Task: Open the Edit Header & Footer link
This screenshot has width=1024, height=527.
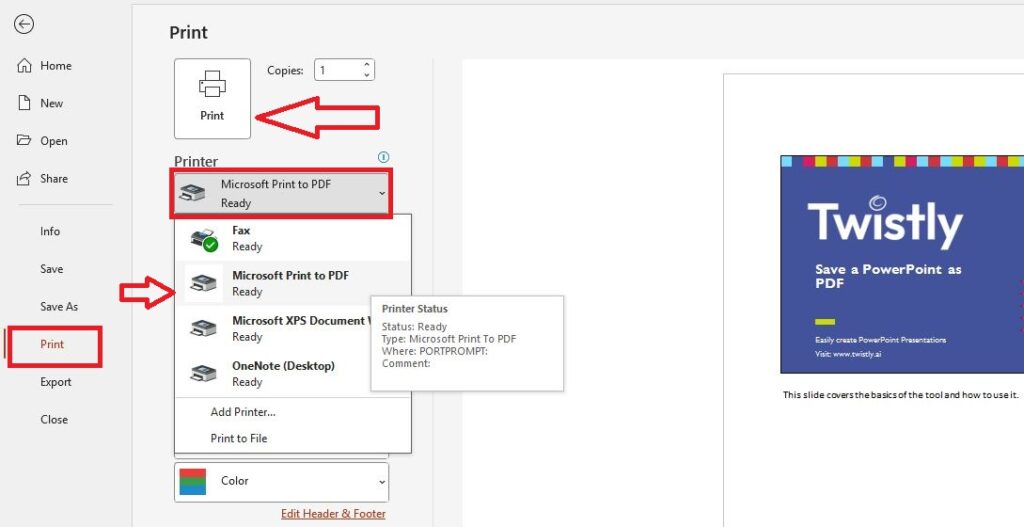Action: click(333, 514)
